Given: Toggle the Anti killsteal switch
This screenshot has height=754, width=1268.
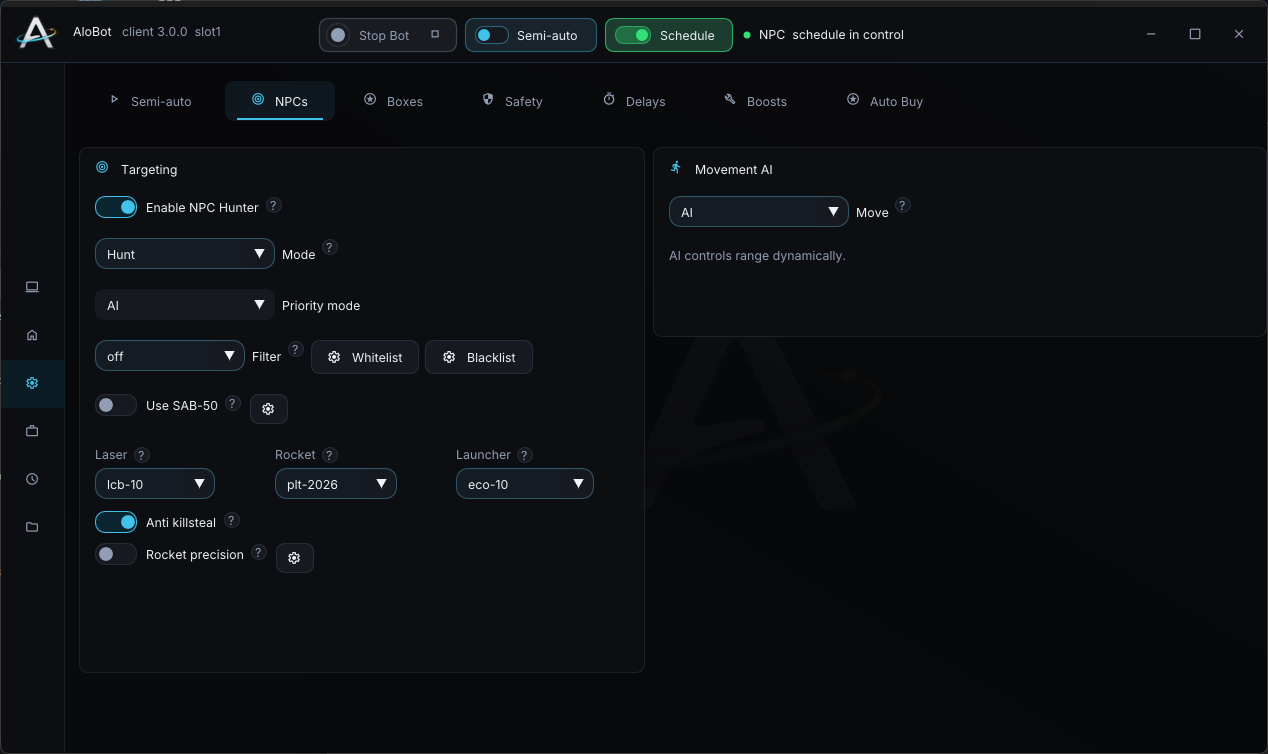Looking at the screenshot, I should click(116, 522).
